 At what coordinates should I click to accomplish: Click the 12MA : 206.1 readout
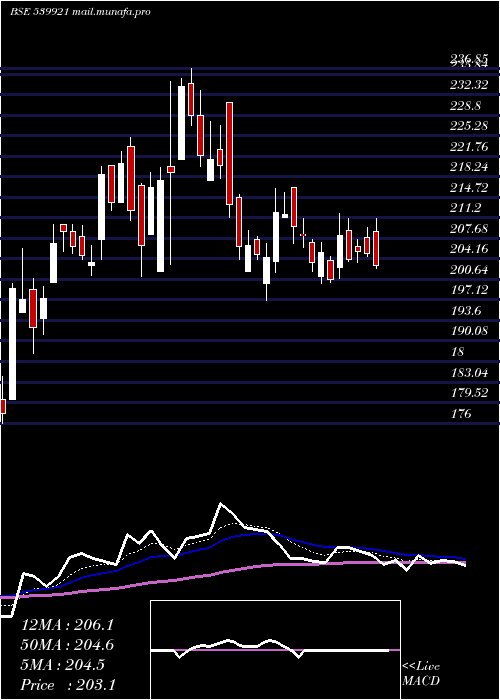click(67, 625)
